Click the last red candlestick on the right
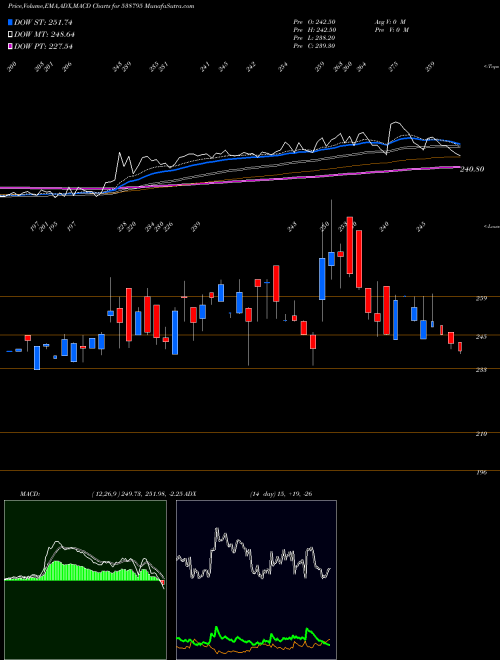Viewport: 500px width, 660px height. pos(460,347)
